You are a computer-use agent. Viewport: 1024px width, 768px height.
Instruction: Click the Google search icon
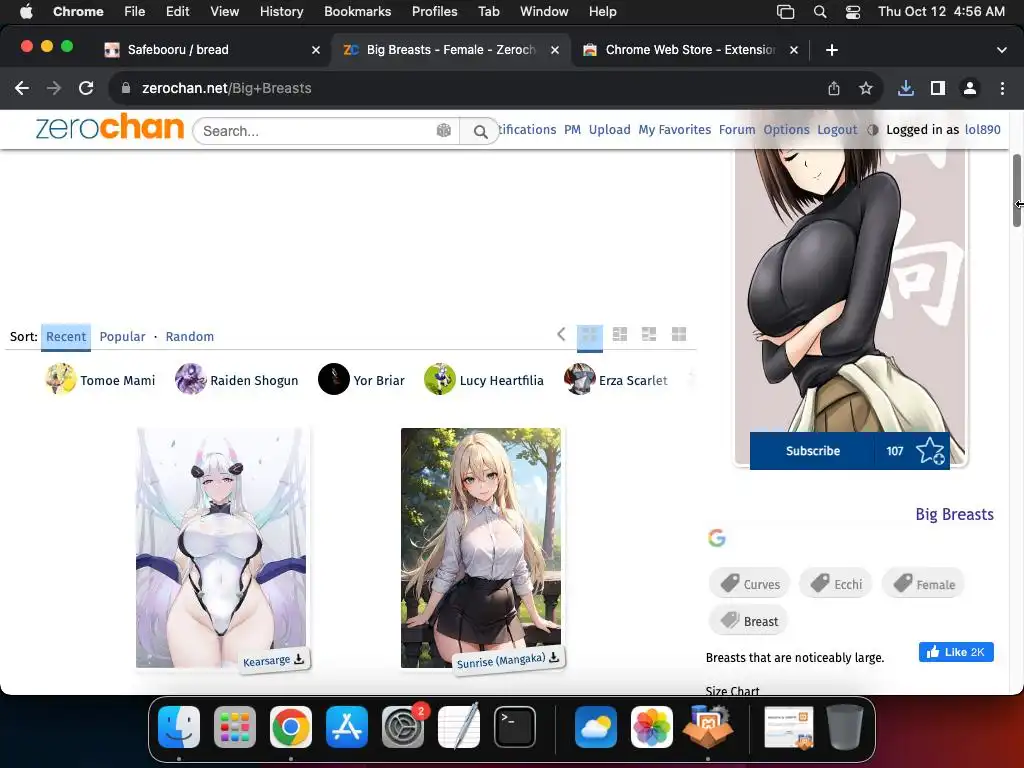tap(716, 538)
